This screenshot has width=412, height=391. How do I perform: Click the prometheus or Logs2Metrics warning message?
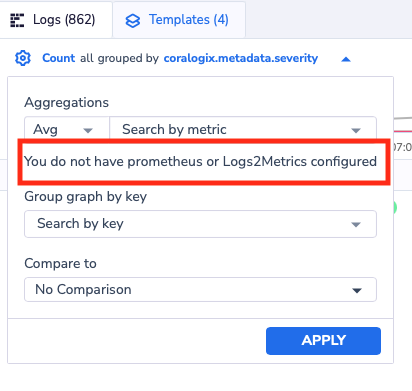coord(200,162)
